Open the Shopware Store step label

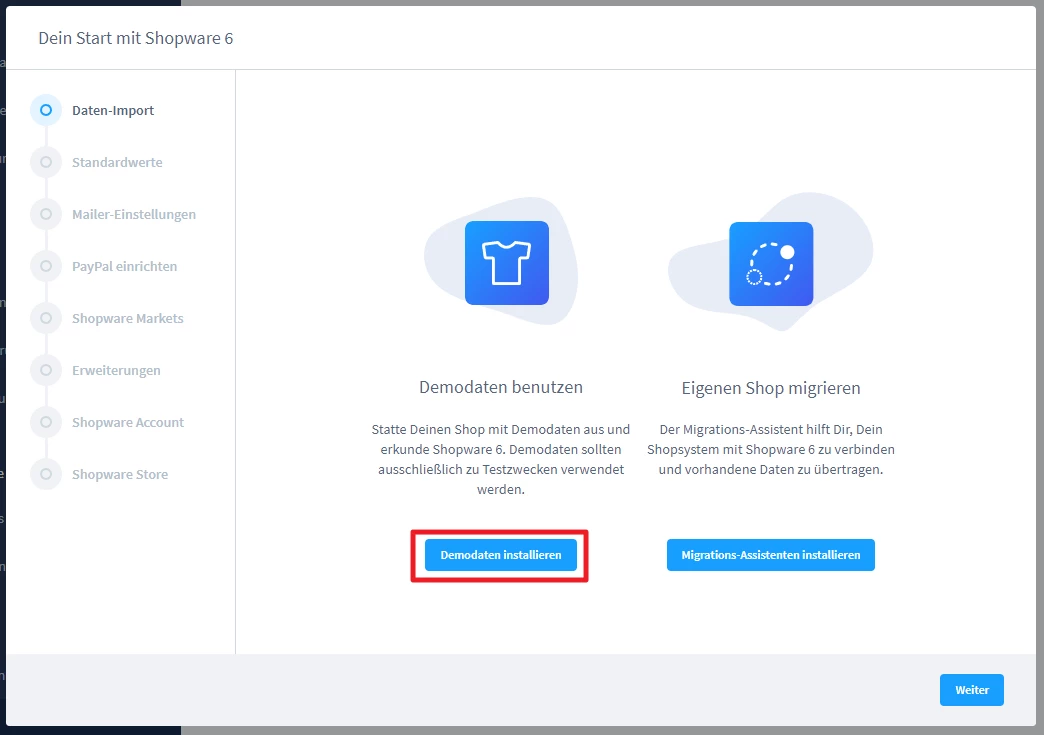click(120, 474)
